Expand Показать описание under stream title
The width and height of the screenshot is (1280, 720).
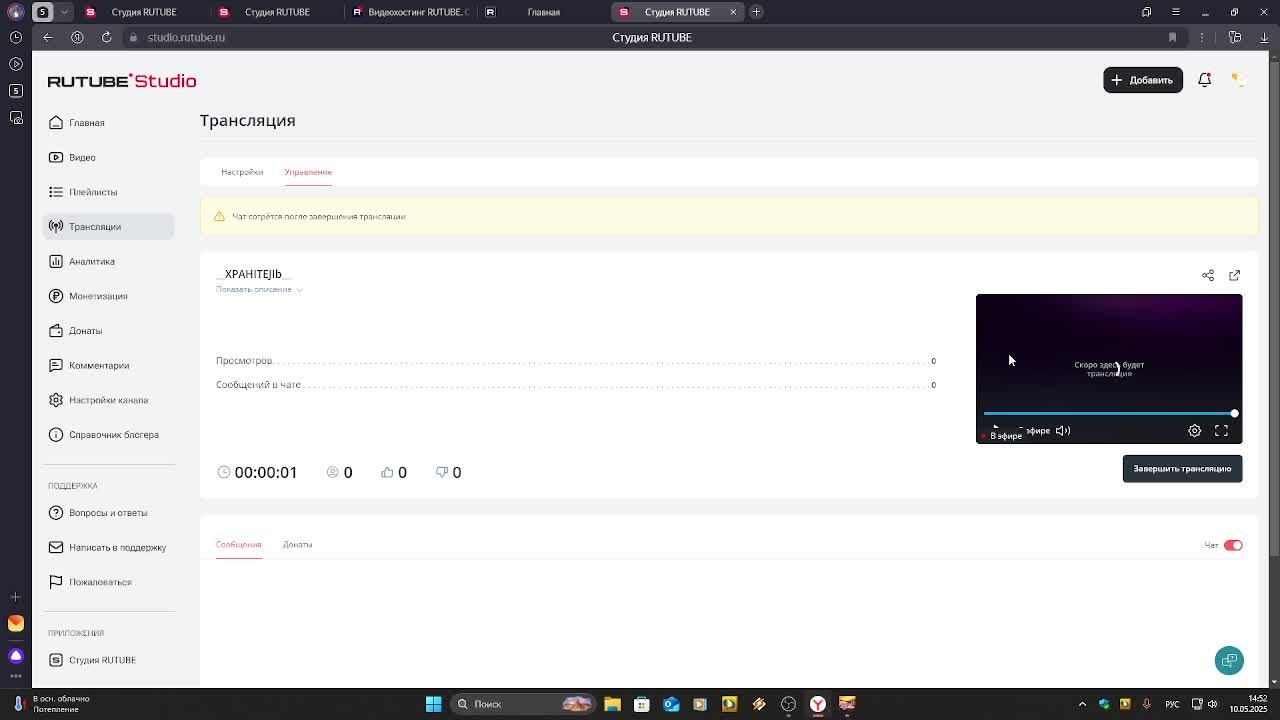coord(259,289)
